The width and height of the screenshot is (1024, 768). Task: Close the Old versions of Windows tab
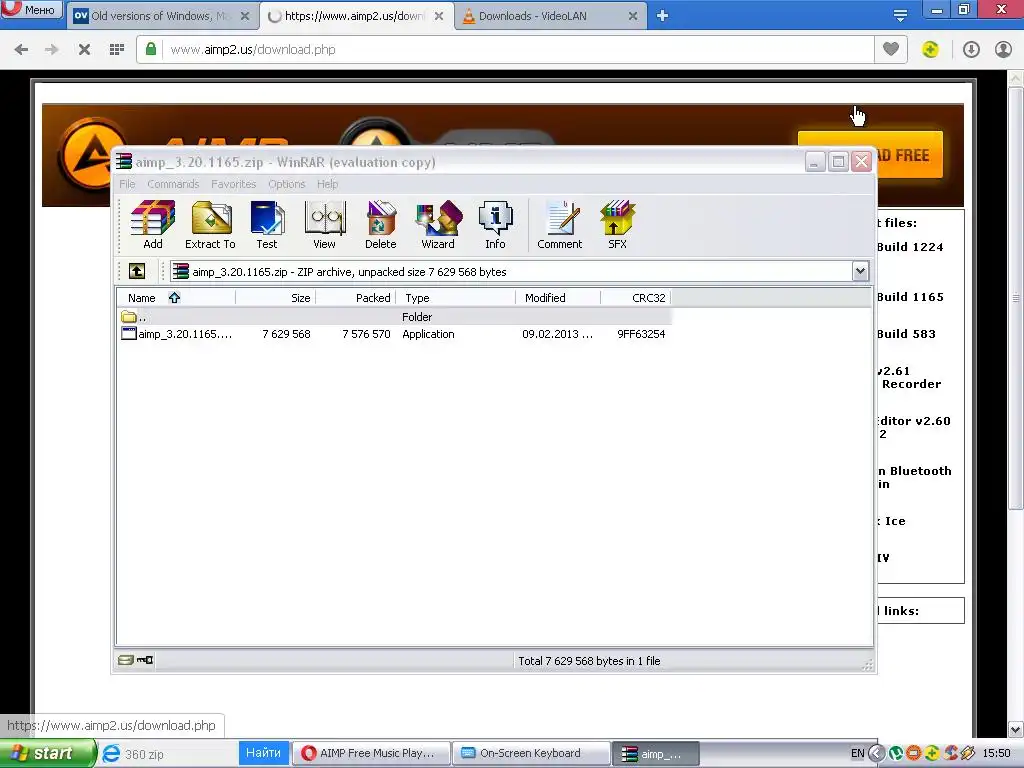click(245, 16)
